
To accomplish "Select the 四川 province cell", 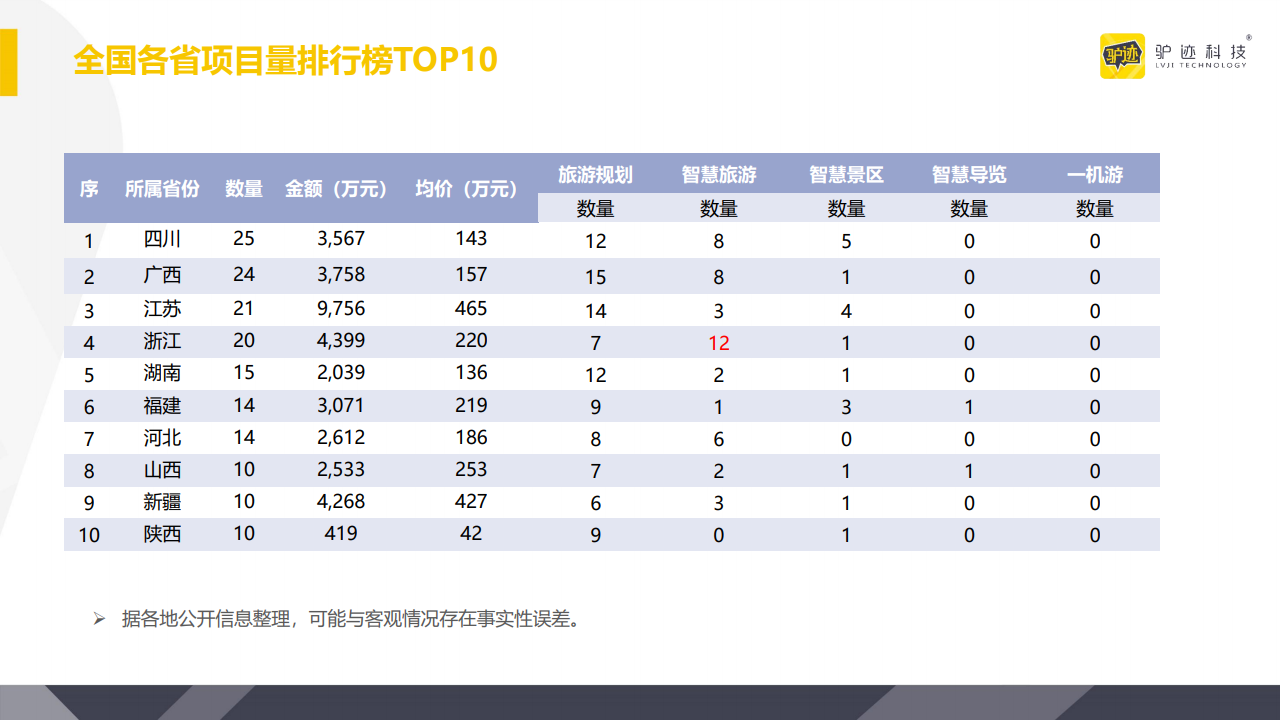I will coord(162,239).
